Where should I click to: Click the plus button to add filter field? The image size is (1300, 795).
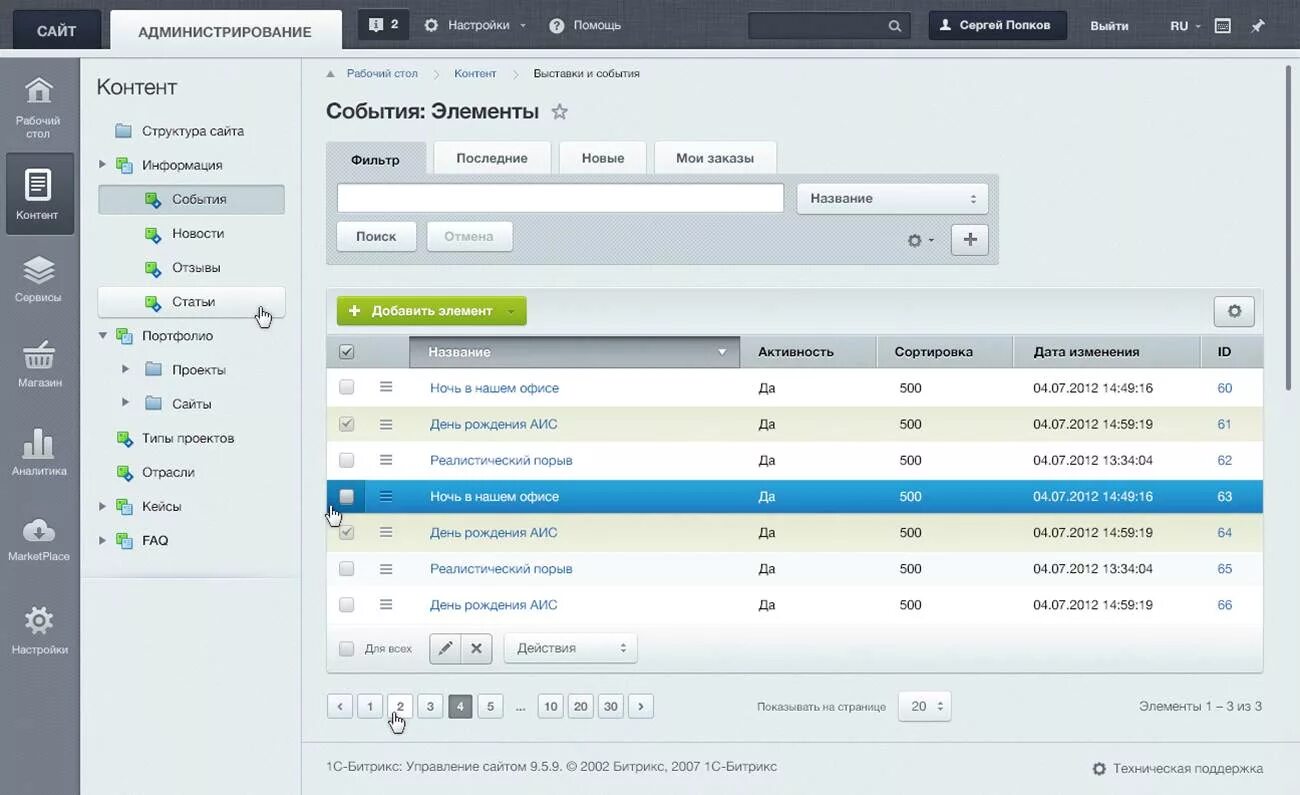click(x=969, y=239)
